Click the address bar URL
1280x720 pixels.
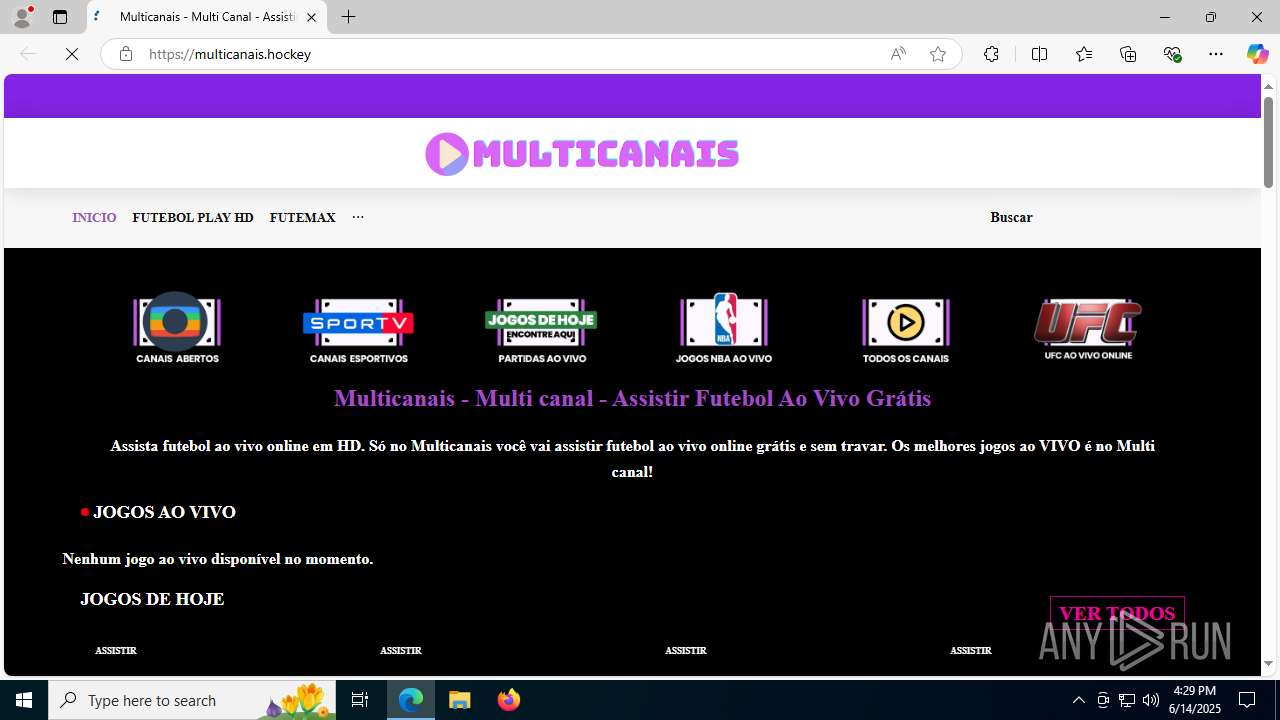[230, 54]
